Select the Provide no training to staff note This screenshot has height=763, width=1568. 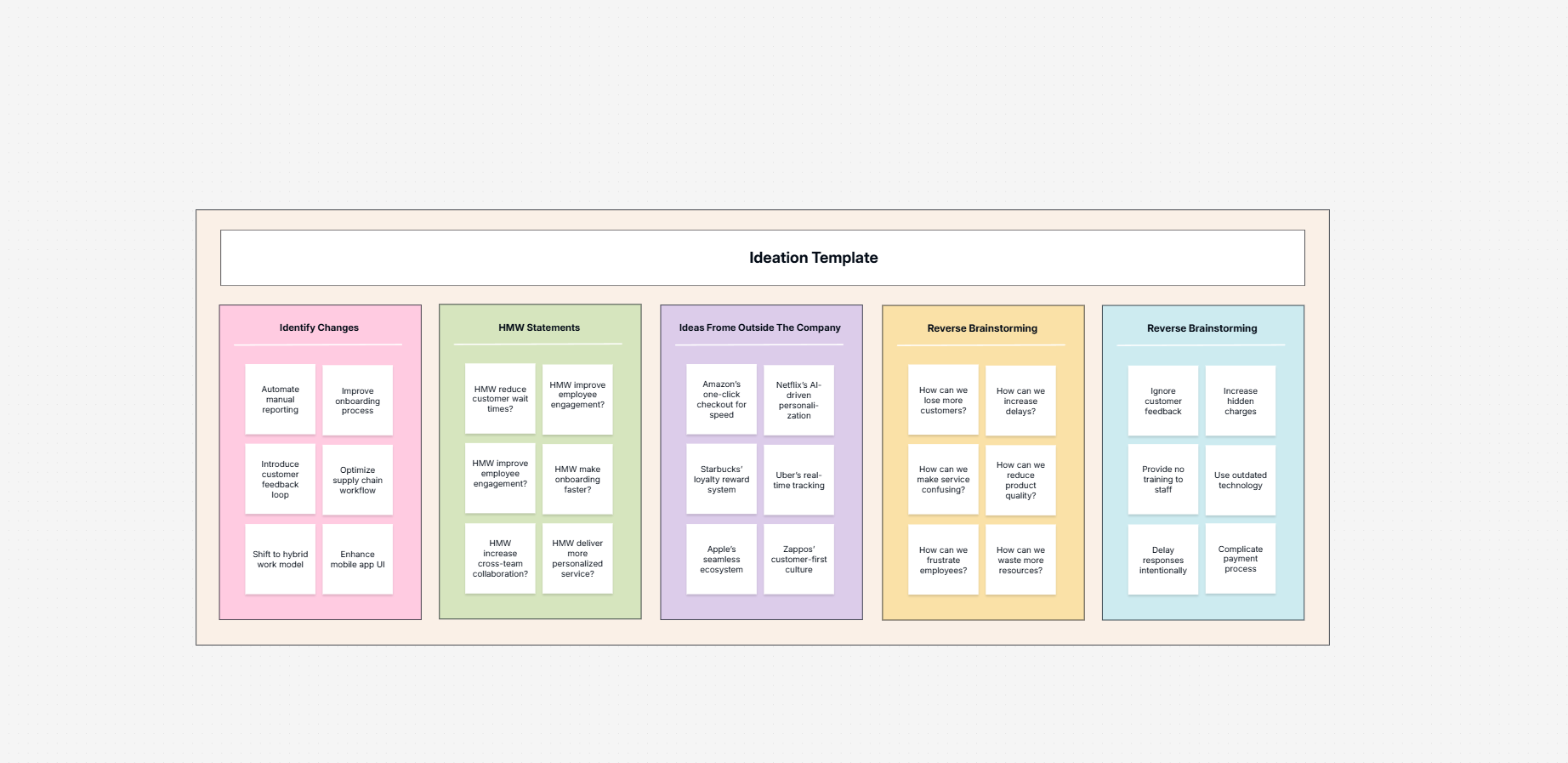[x=1162, y=480]
